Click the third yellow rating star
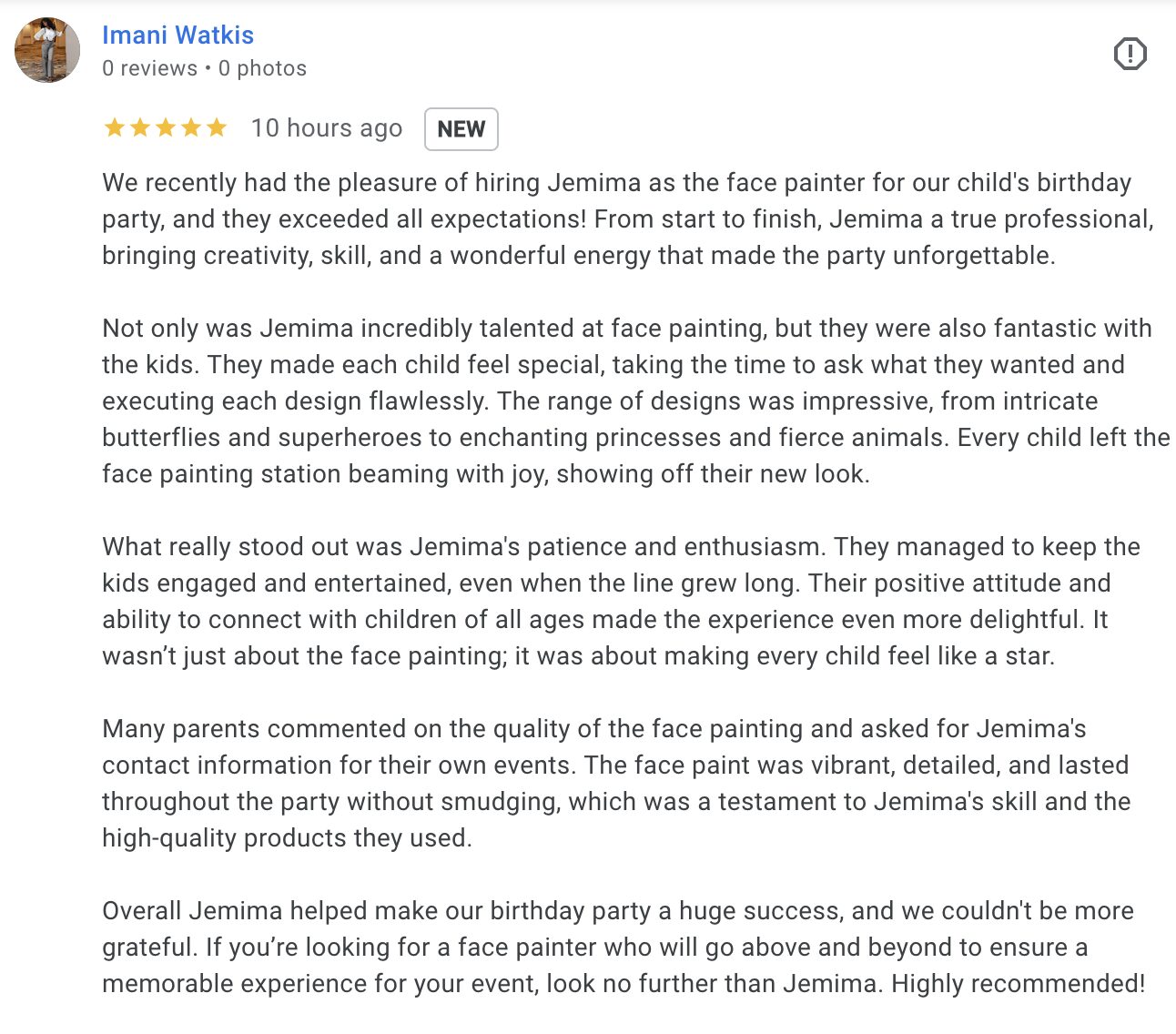 pyautogui.click(x=166, y=127)
